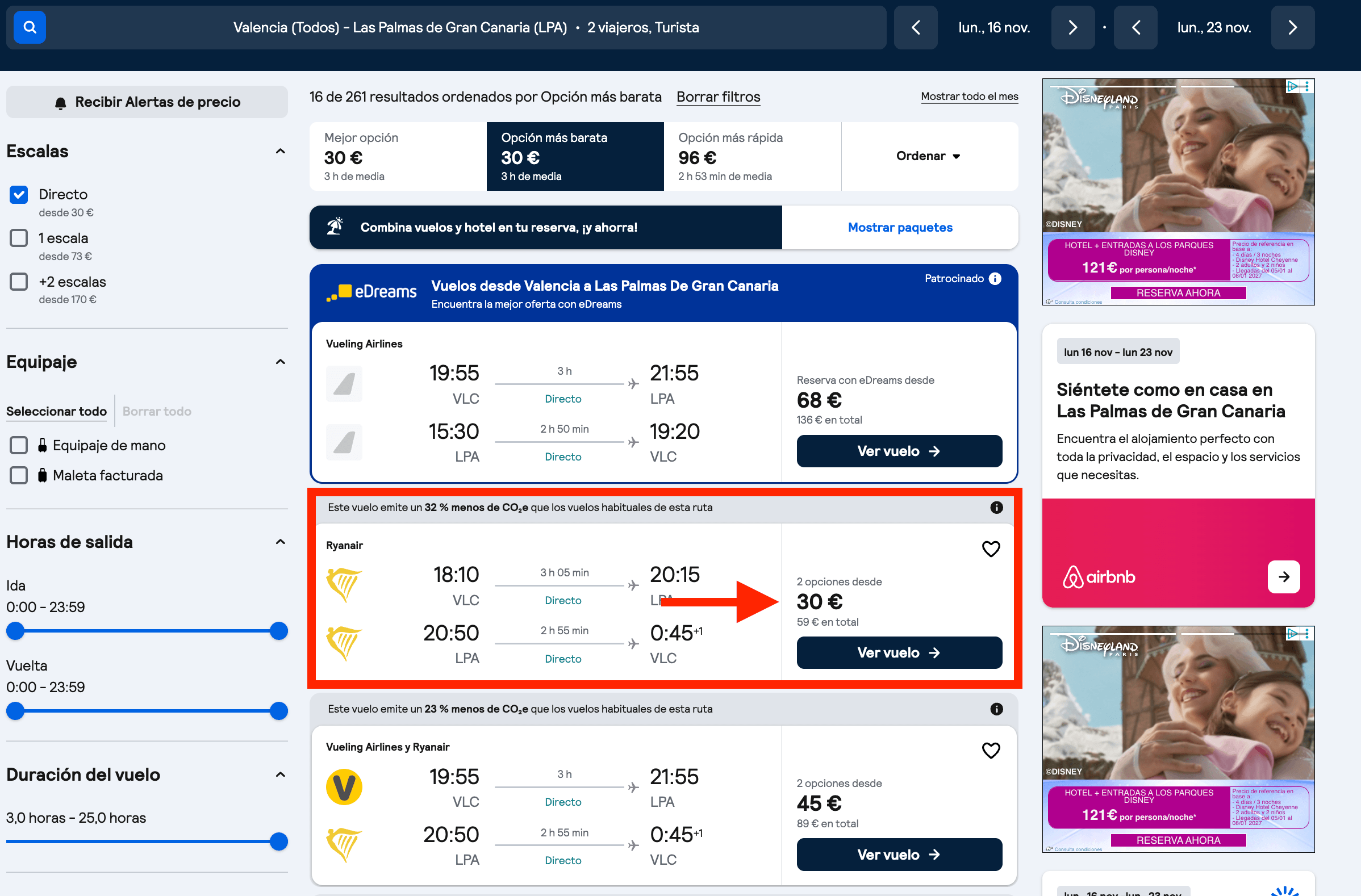Click the departure date lun., 16 nov.
Viewport: 1361px width, 896px height.
point(994,27)
